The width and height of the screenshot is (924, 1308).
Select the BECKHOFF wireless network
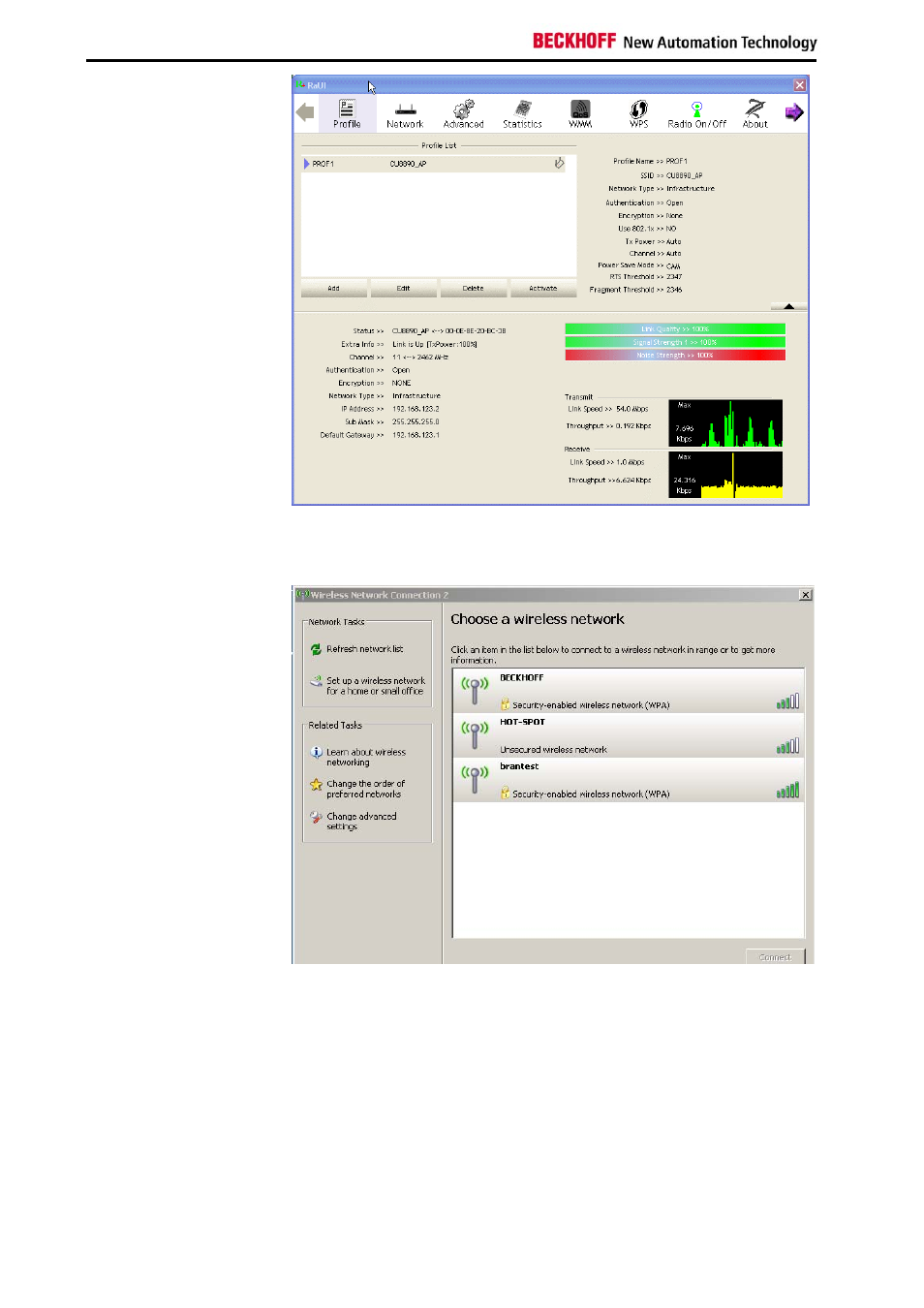629,691
